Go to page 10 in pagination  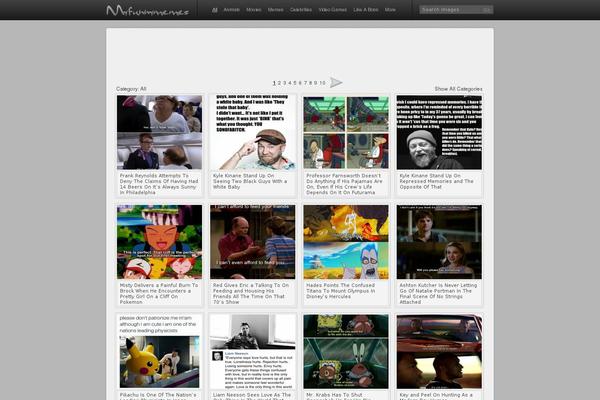322,83
